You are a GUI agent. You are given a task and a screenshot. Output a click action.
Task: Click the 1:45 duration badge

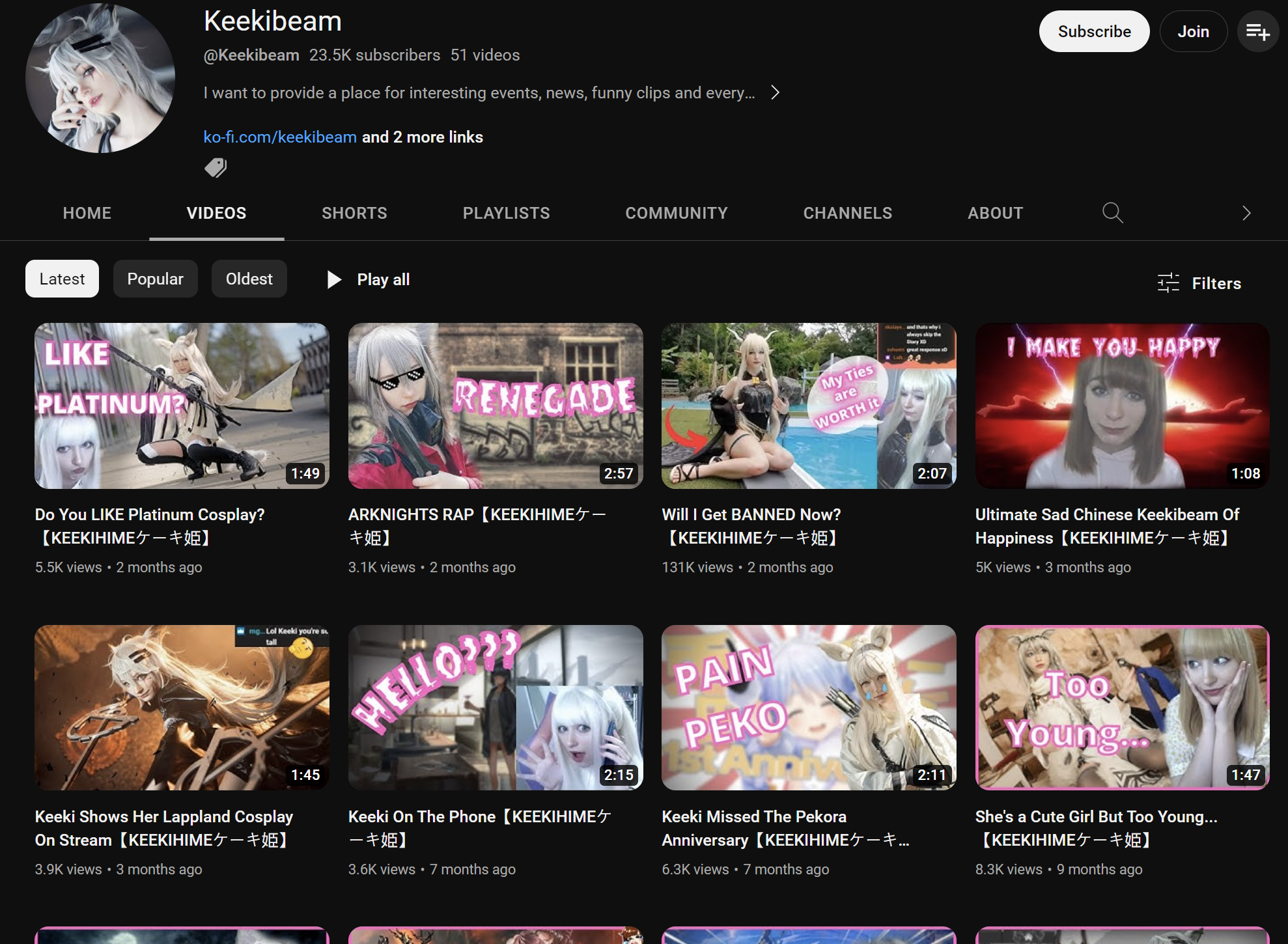(305, 775)
